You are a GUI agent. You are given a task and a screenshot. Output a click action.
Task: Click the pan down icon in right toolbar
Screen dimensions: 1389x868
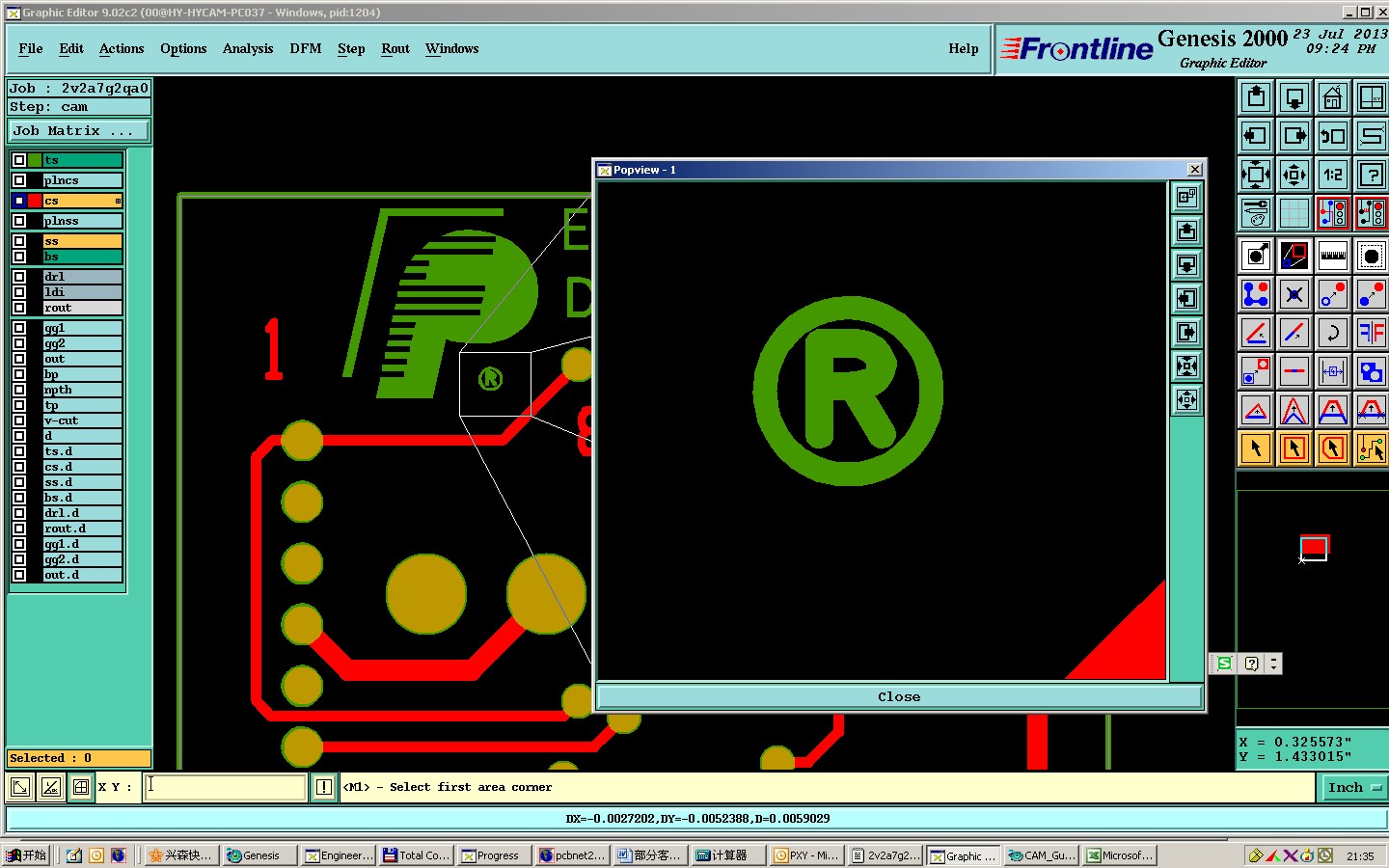pyautogui.click(x=1294, y=97)
